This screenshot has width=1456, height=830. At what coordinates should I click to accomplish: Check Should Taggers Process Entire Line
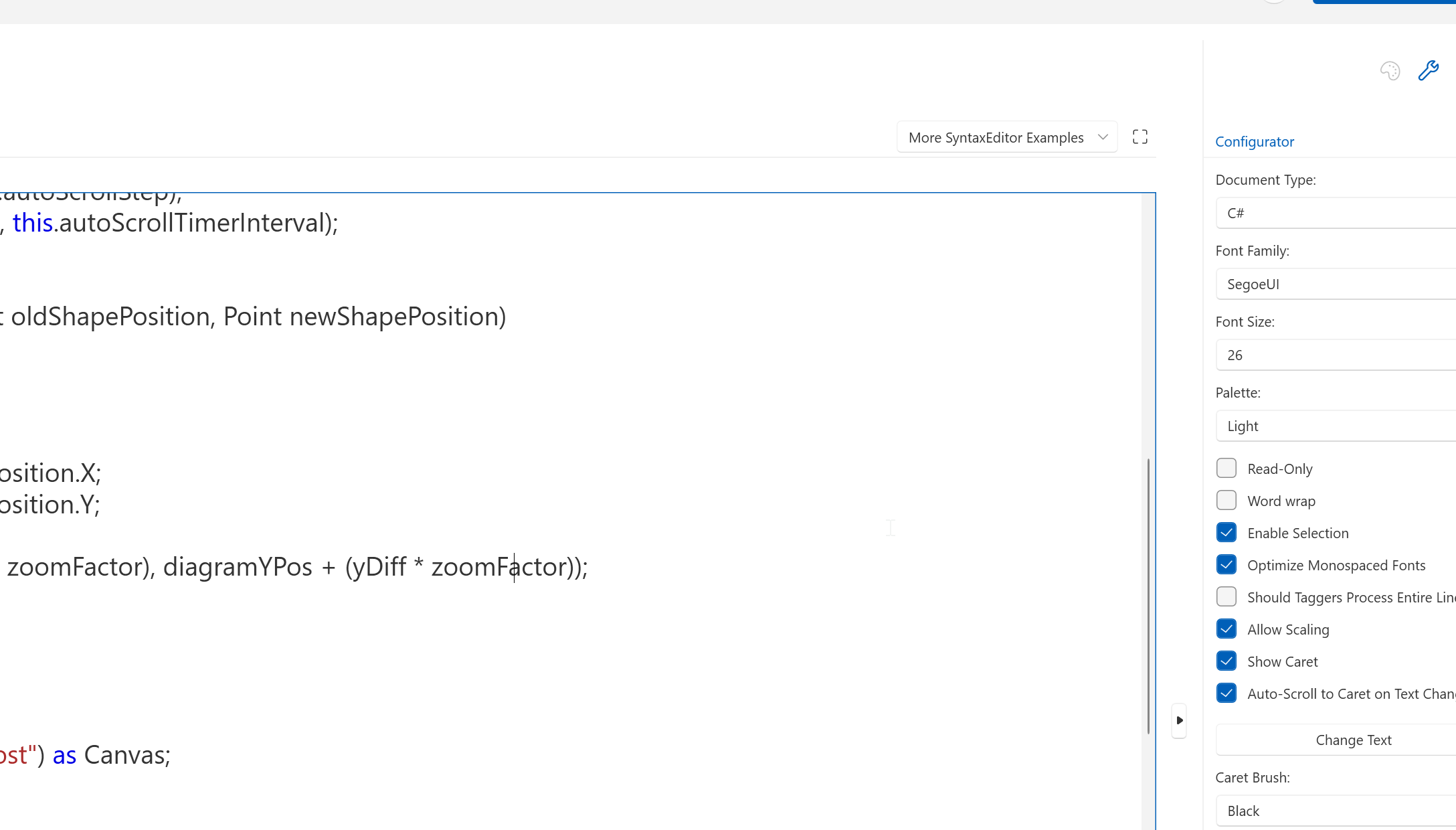[x=1226, y=597]
